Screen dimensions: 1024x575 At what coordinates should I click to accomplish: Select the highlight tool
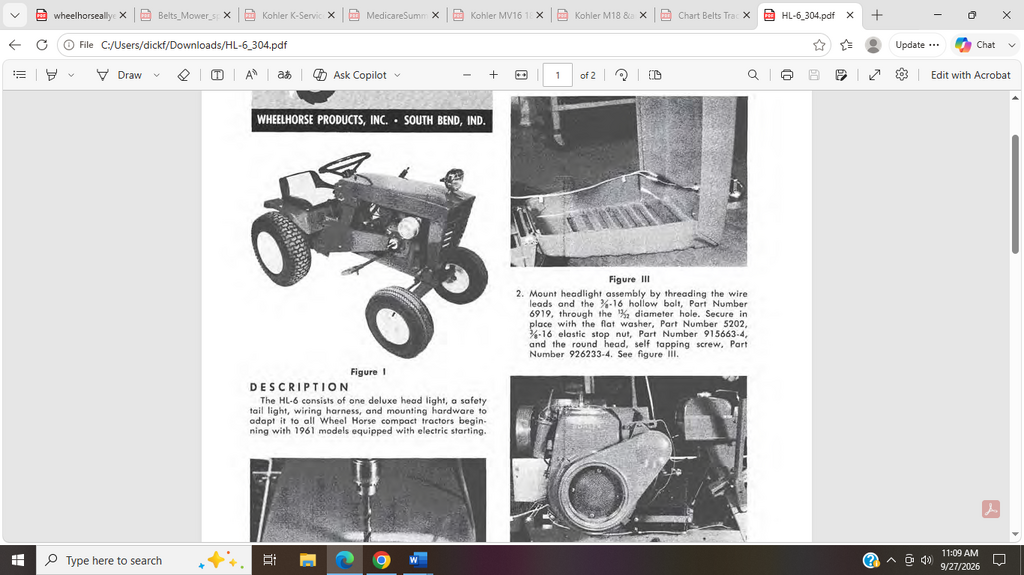click(x=52, y=75)
